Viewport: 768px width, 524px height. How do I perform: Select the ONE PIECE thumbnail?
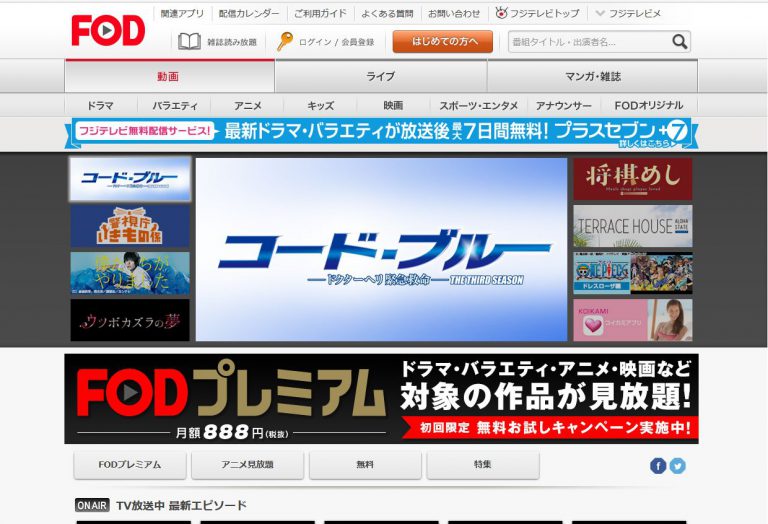pyautogui.click(x=633, y=273)
